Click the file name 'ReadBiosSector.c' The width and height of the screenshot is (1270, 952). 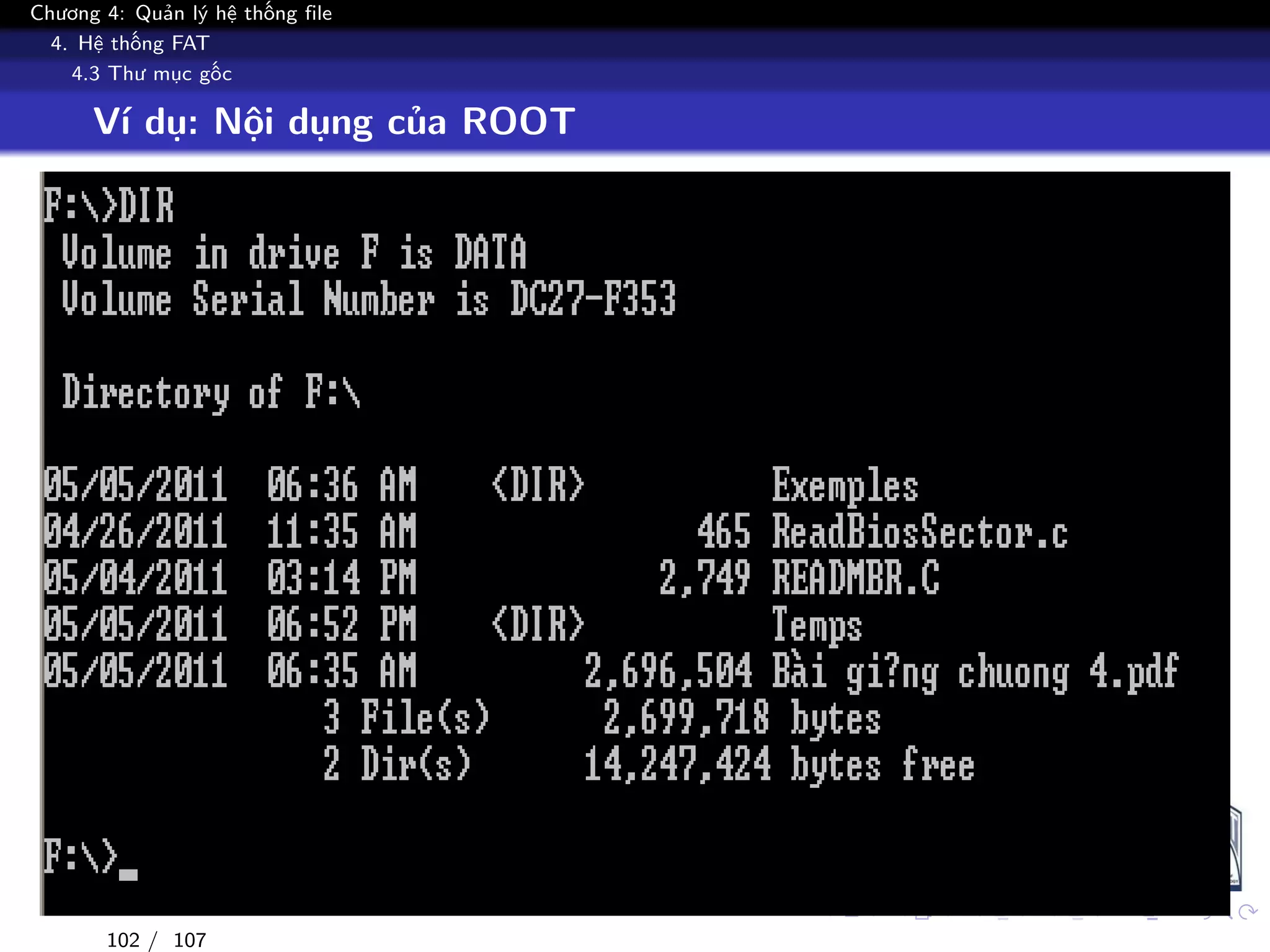coord(920,532)
